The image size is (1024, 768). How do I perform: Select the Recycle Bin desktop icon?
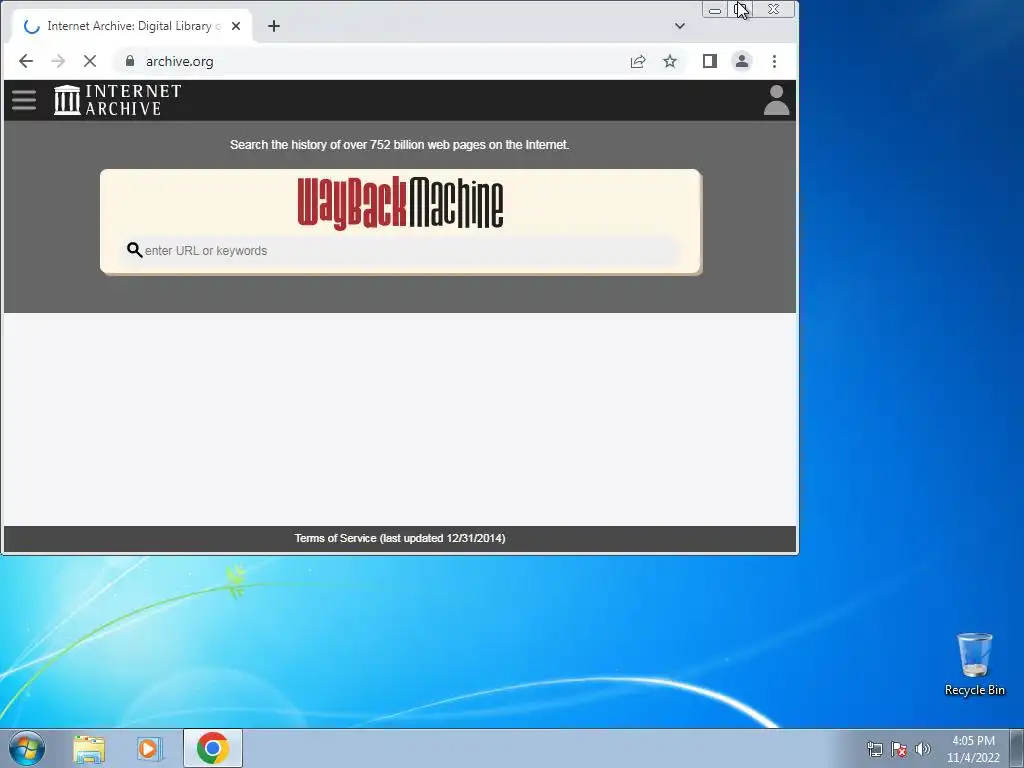click(974, 664)
